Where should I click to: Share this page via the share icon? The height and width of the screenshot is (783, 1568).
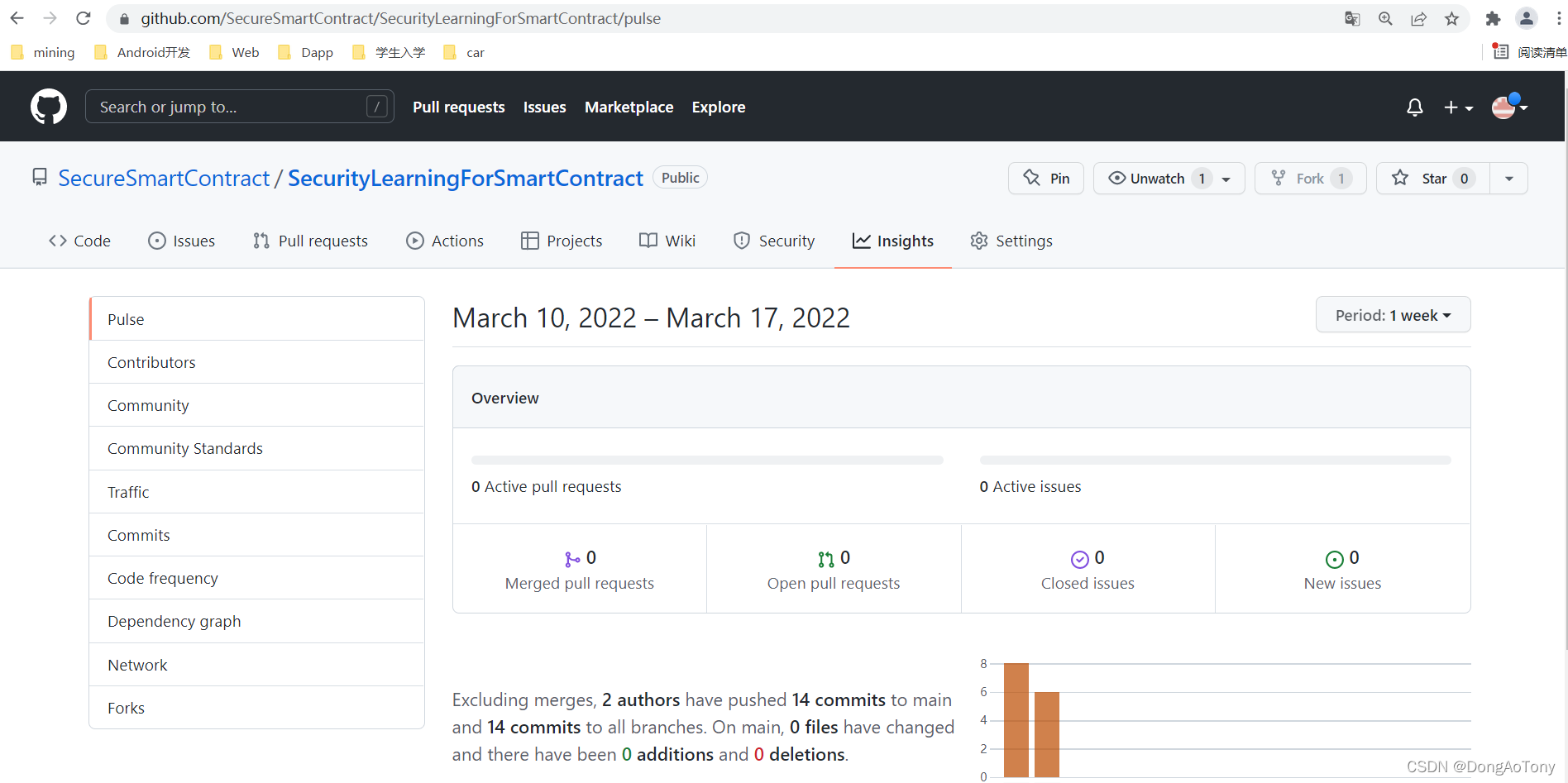pyautogui.click(x=1418, y=18)
